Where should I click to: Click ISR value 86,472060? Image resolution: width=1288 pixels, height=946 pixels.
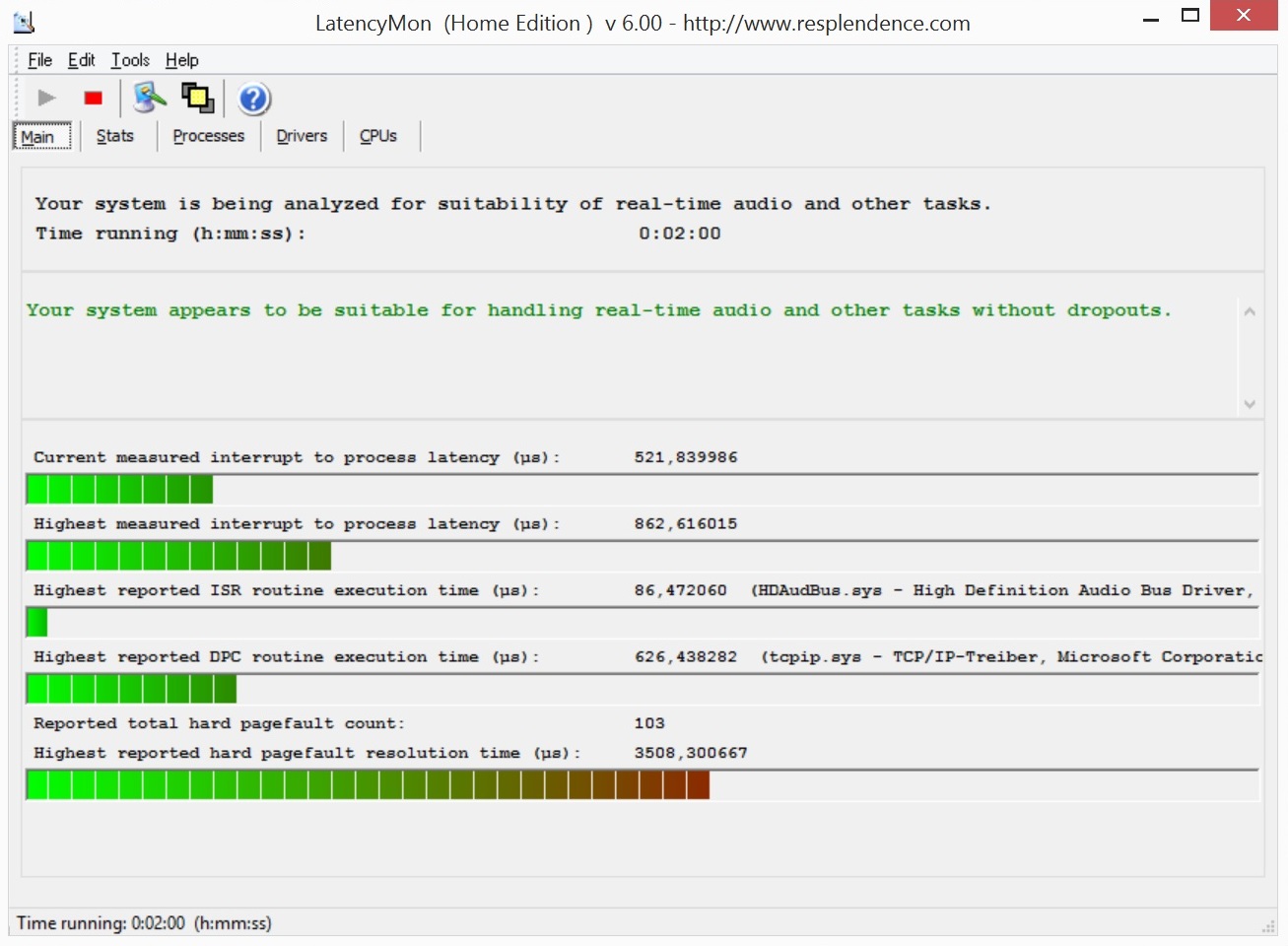681,590
